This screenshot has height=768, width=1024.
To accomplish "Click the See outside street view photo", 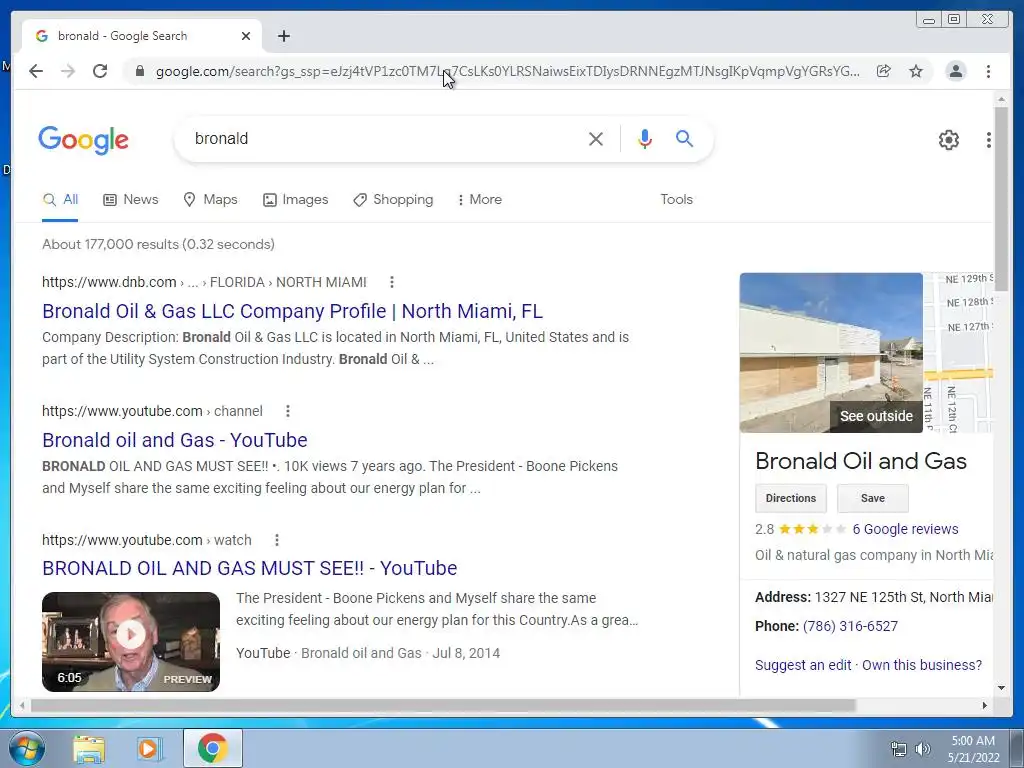I will [831, 353].
